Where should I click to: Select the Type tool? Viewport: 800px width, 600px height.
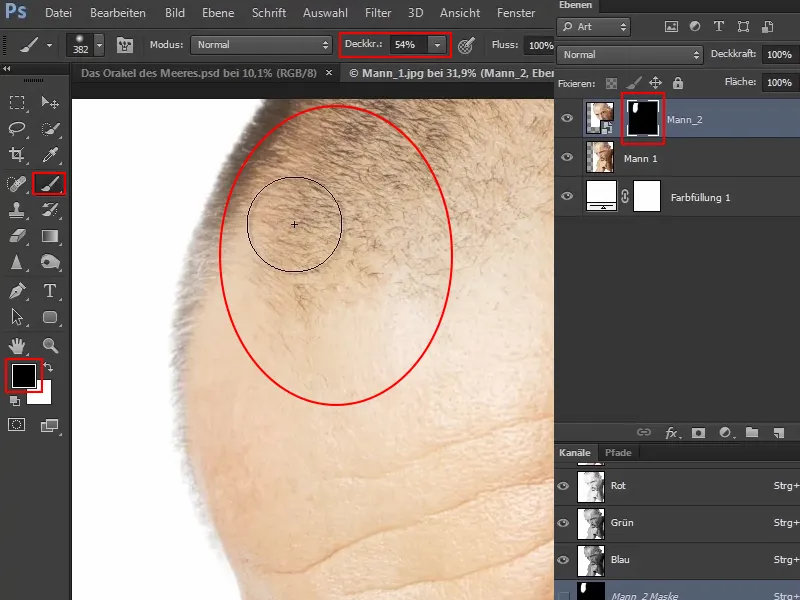pos(50,291)
